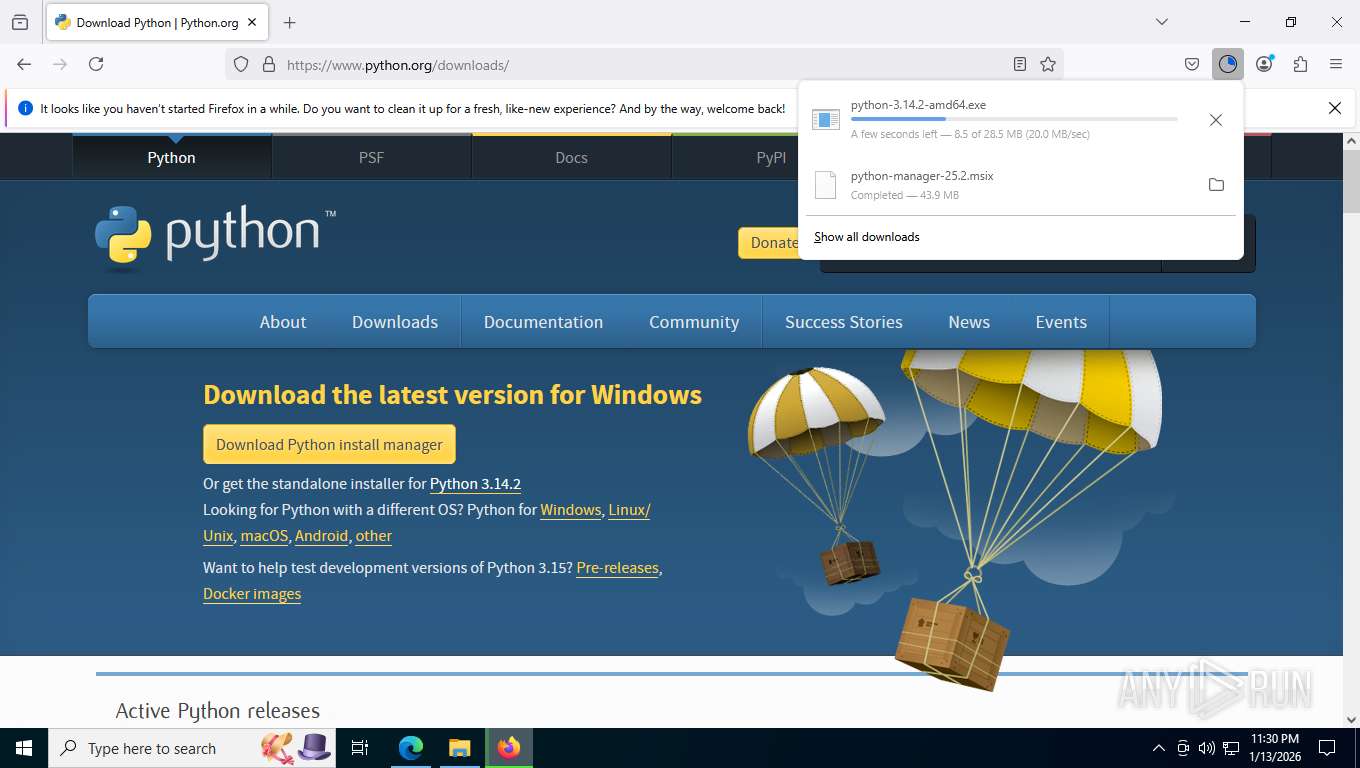Screen dimensions: 1360x768
Task: Click the python logo
Action: tap(216, 238)
